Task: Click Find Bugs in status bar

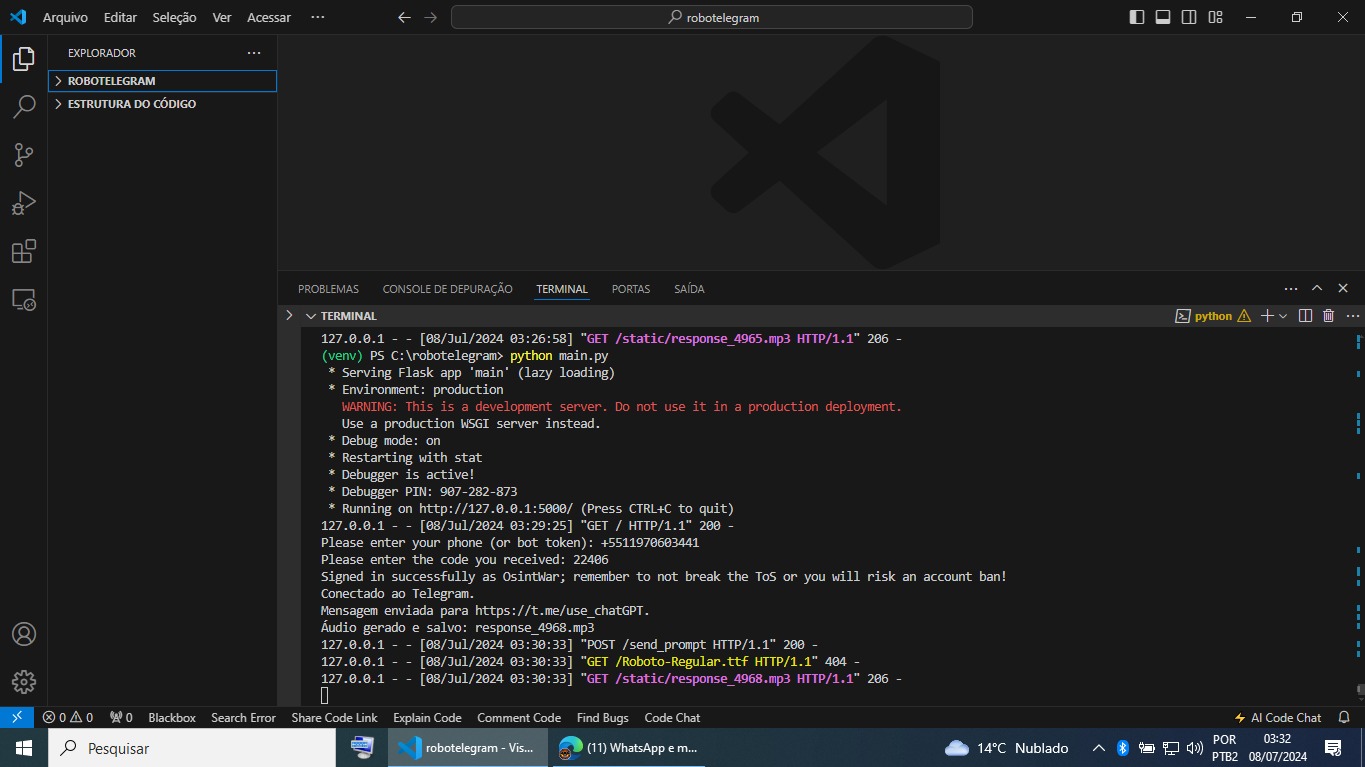Action: (603, 717)
